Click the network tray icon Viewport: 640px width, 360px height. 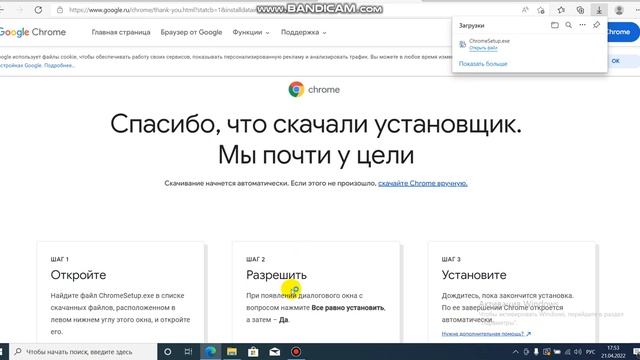pyautogui.click(x=567, y=352)
